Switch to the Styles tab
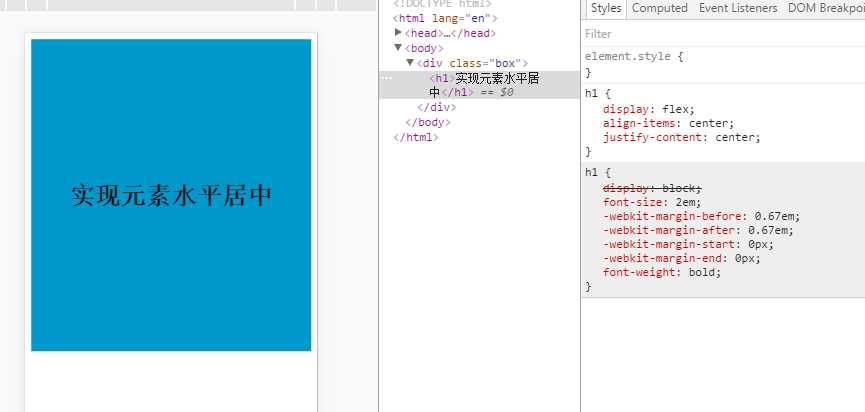Image resolution: width=865 pixels, height=412 pixels. point(606,8)
